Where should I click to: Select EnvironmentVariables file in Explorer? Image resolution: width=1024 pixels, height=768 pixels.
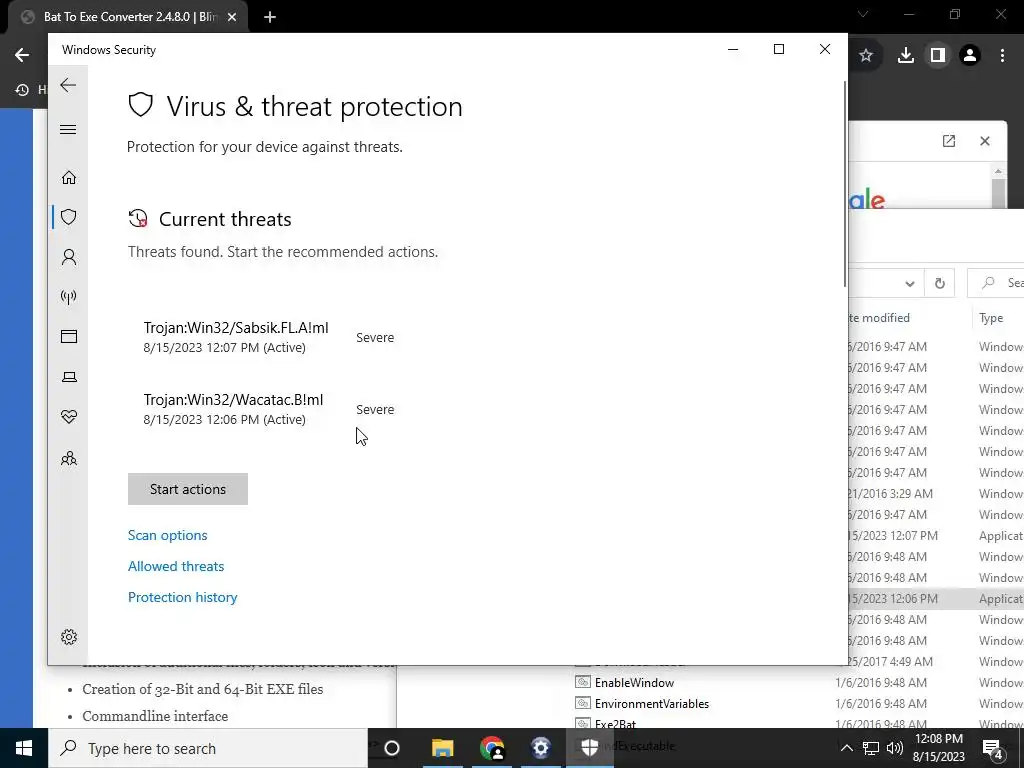click(x=643, y=703)
